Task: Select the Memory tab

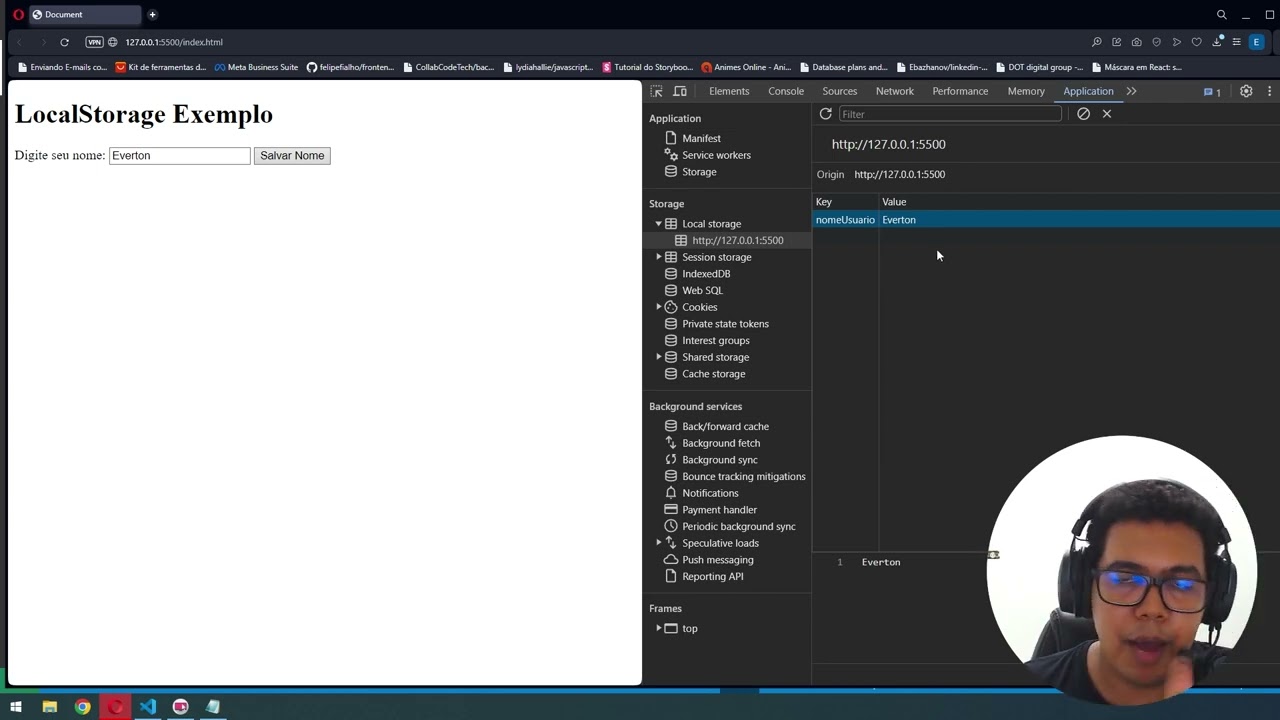Action: coord(1026,91)
